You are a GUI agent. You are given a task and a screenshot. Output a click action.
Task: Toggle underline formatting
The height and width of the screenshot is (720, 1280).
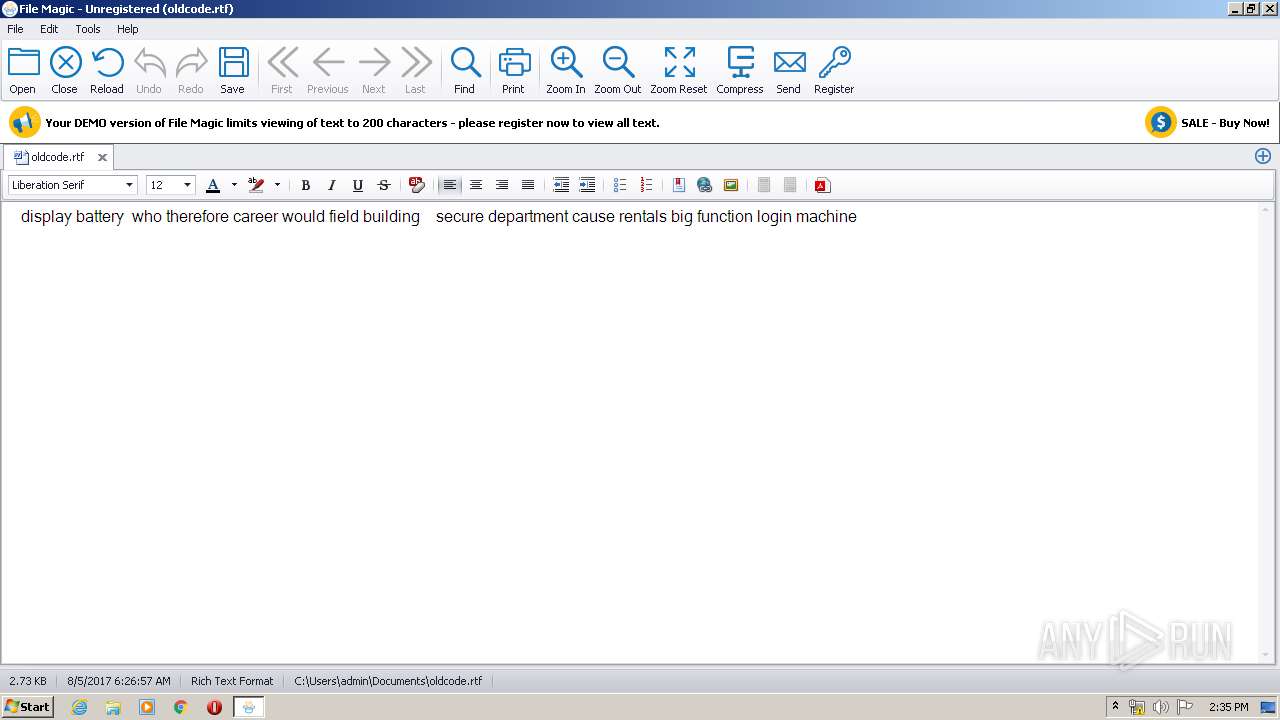[x=358, y=185]
